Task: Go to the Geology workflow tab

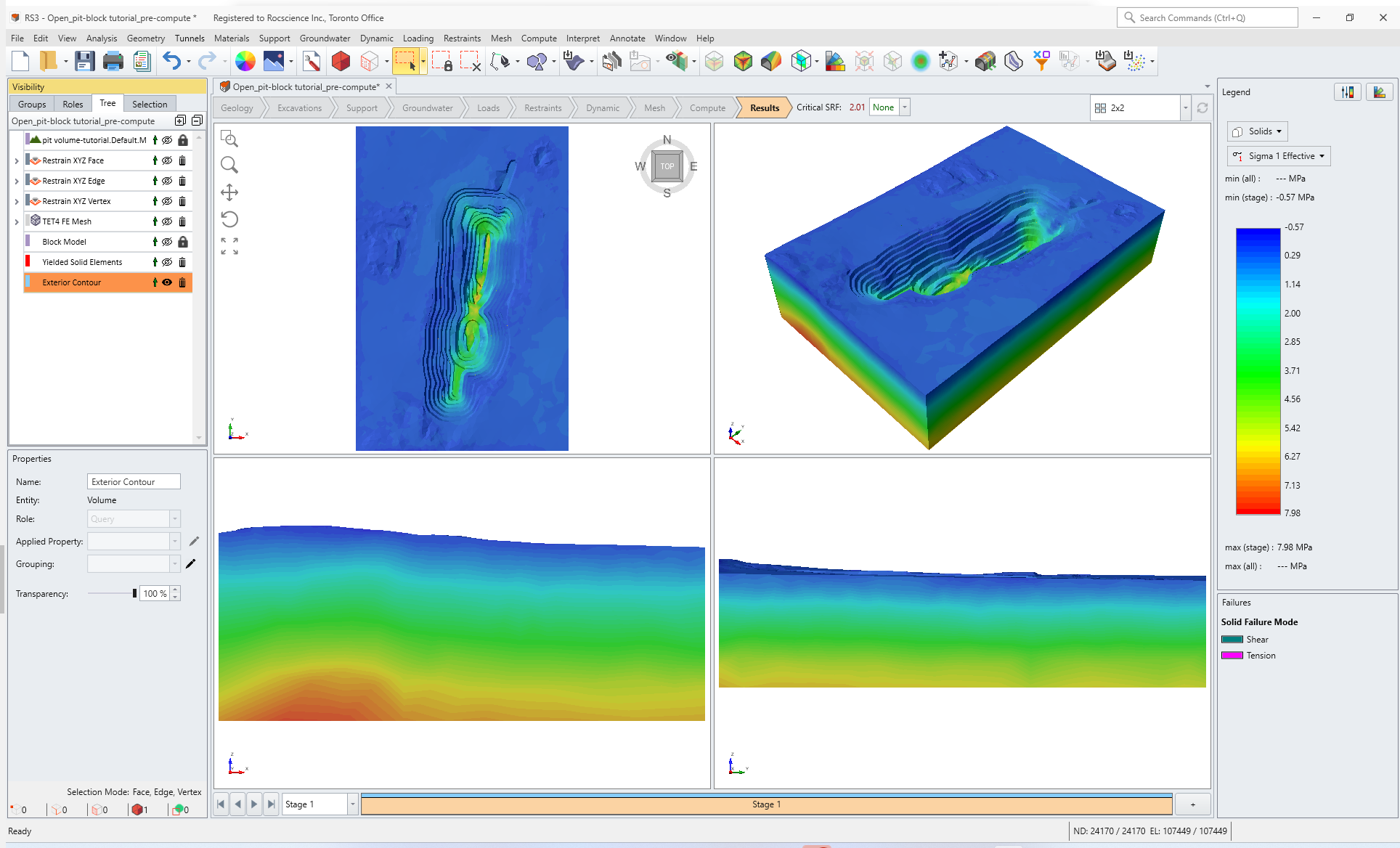Action: pyautogui.click(x=237, y=108)
